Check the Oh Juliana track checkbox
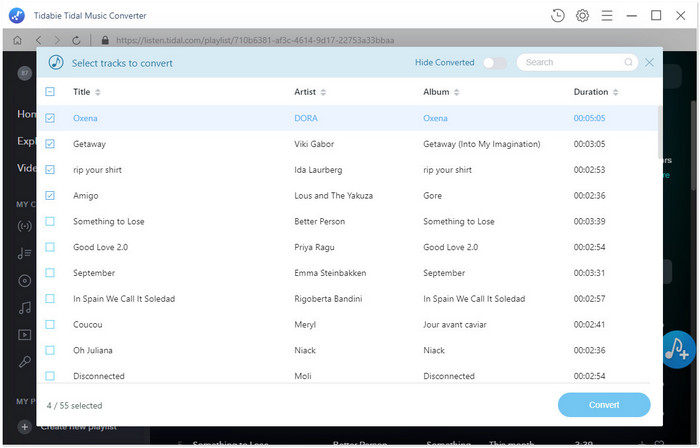The width and height of the screenshot is (700, 448). point(50,351)
